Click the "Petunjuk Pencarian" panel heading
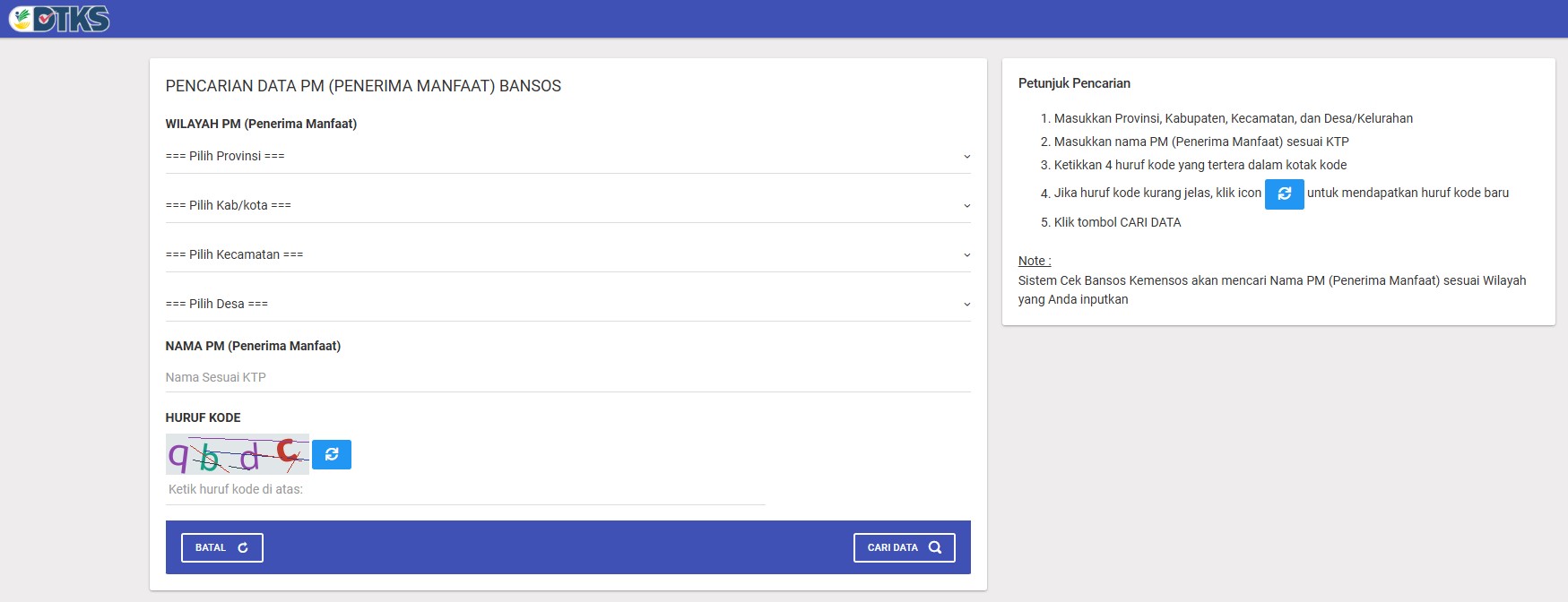Viewport: 1568px width, 602px height. 1074,83
